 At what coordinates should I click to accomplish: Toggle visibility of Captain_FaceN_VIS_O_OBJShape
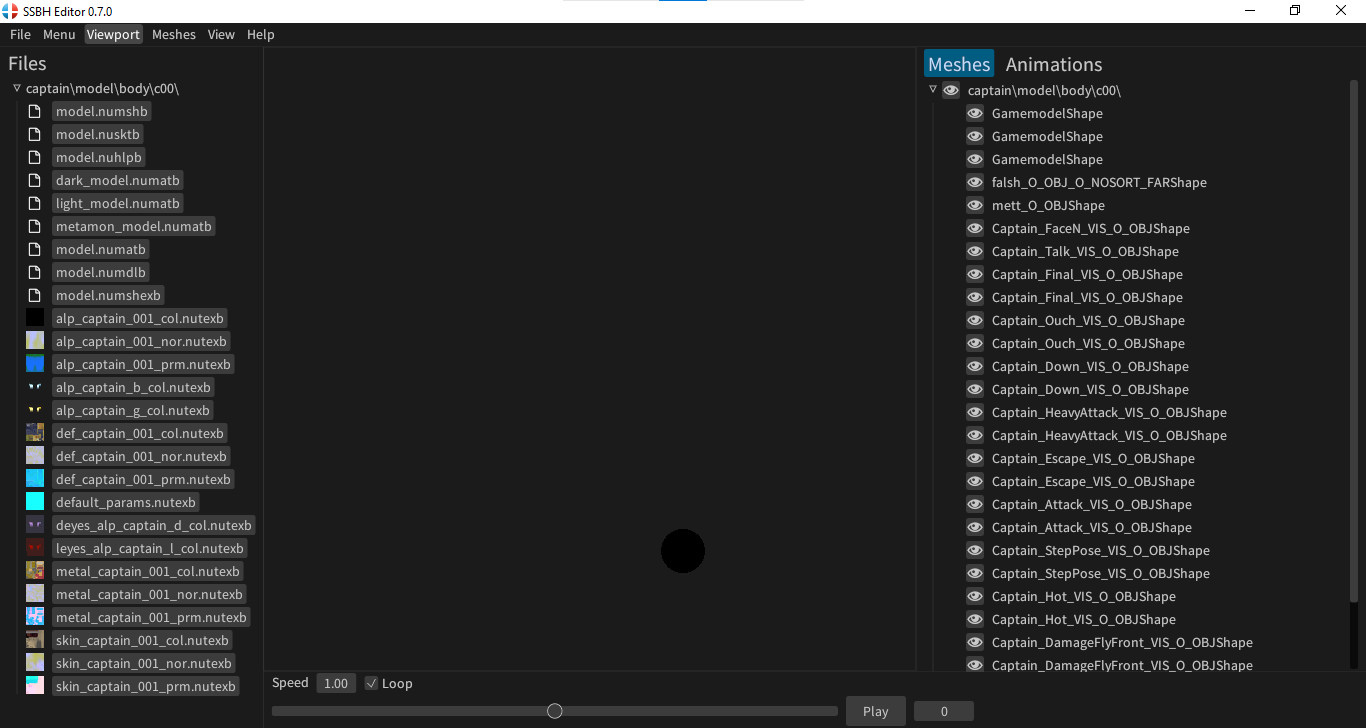(x=975, y=228)
